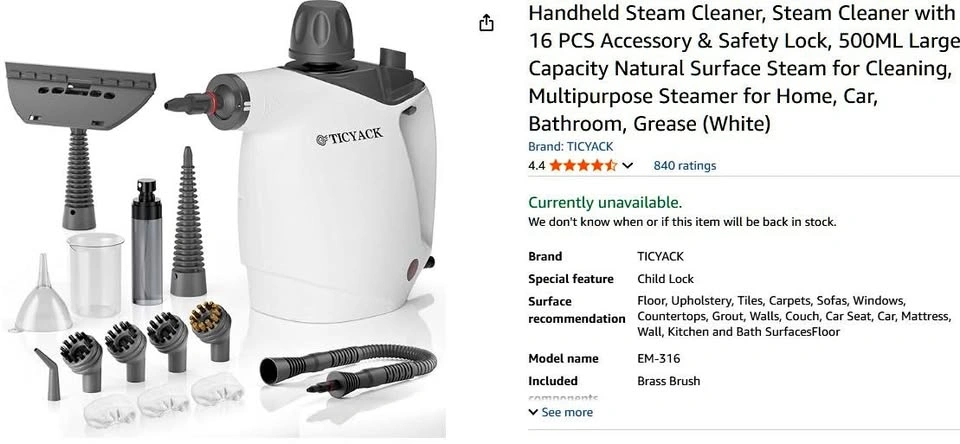Click the brass bristle brush head
Screen dimensions: 960x444
point(210,329)
